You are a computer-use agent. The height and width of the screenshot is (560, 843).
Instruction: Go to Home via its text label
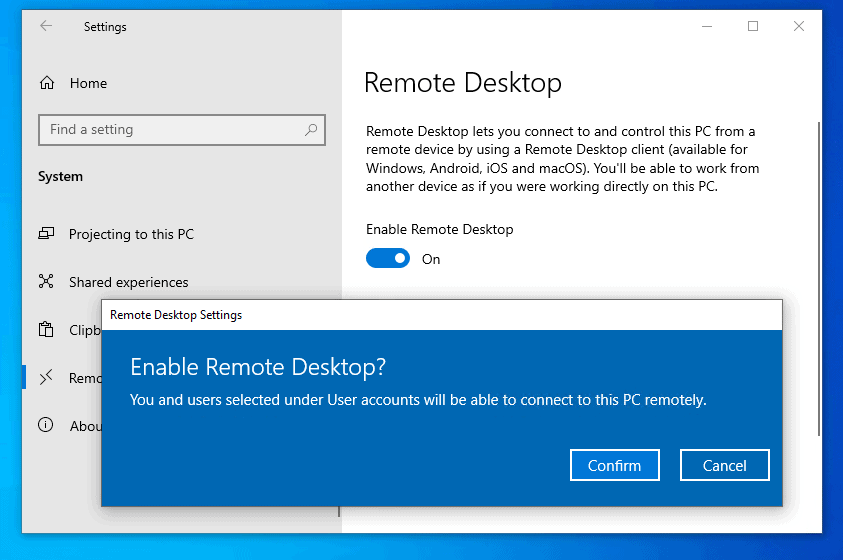(88, 83)
